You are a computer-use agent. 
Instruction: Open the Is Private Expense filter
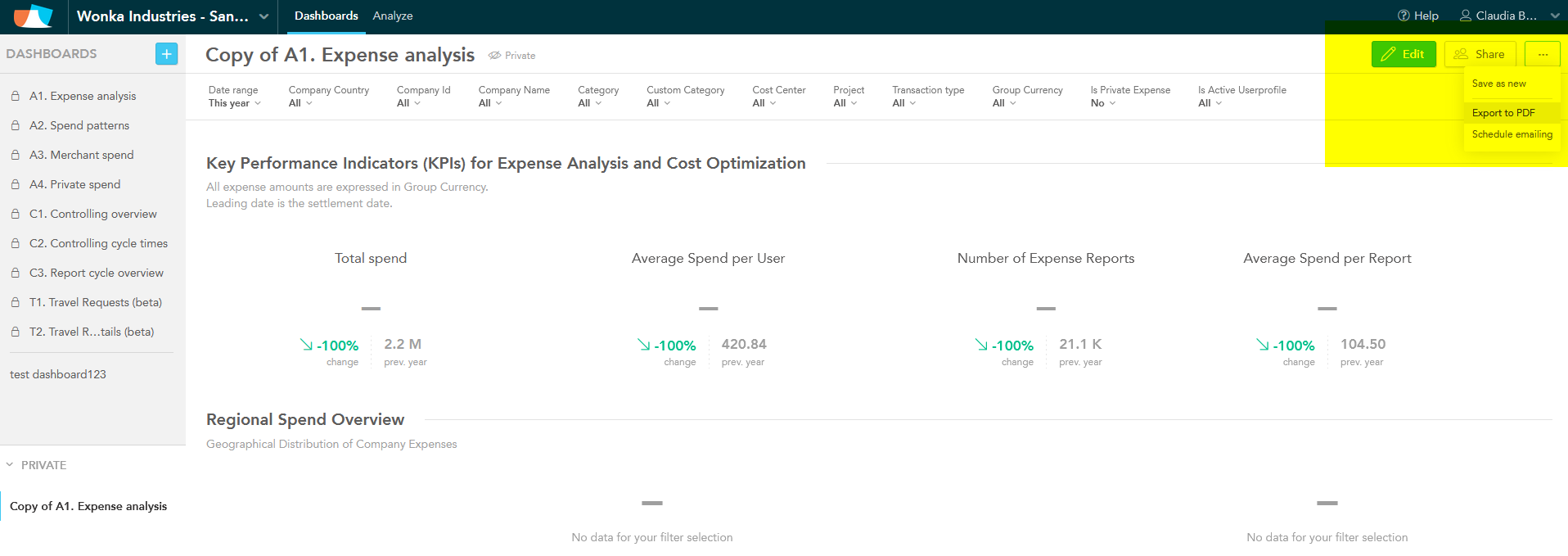[x=1103, y=103]
